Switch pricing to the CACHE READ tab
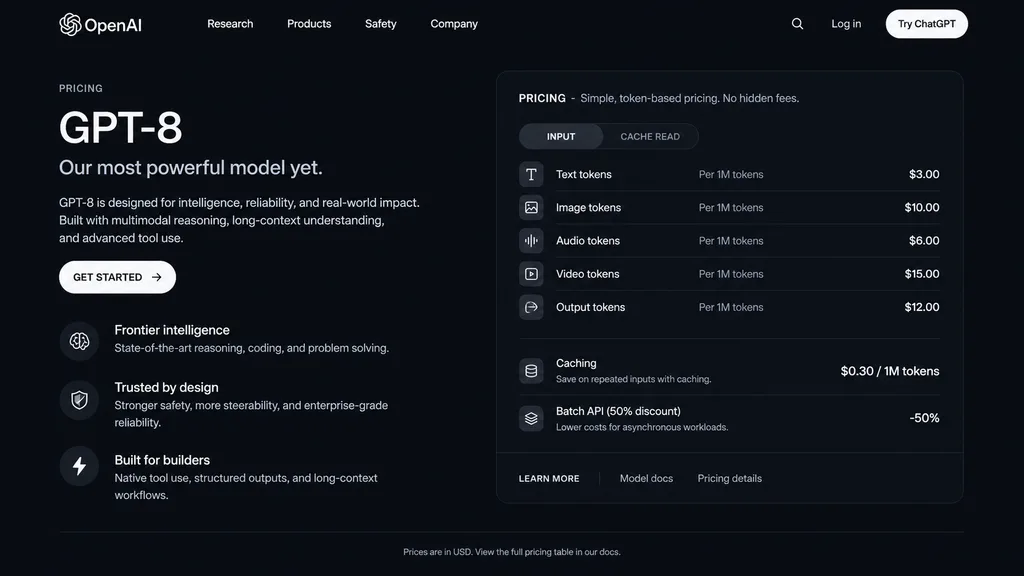Viewport: 1024px width, 576px height. point(650,136)
